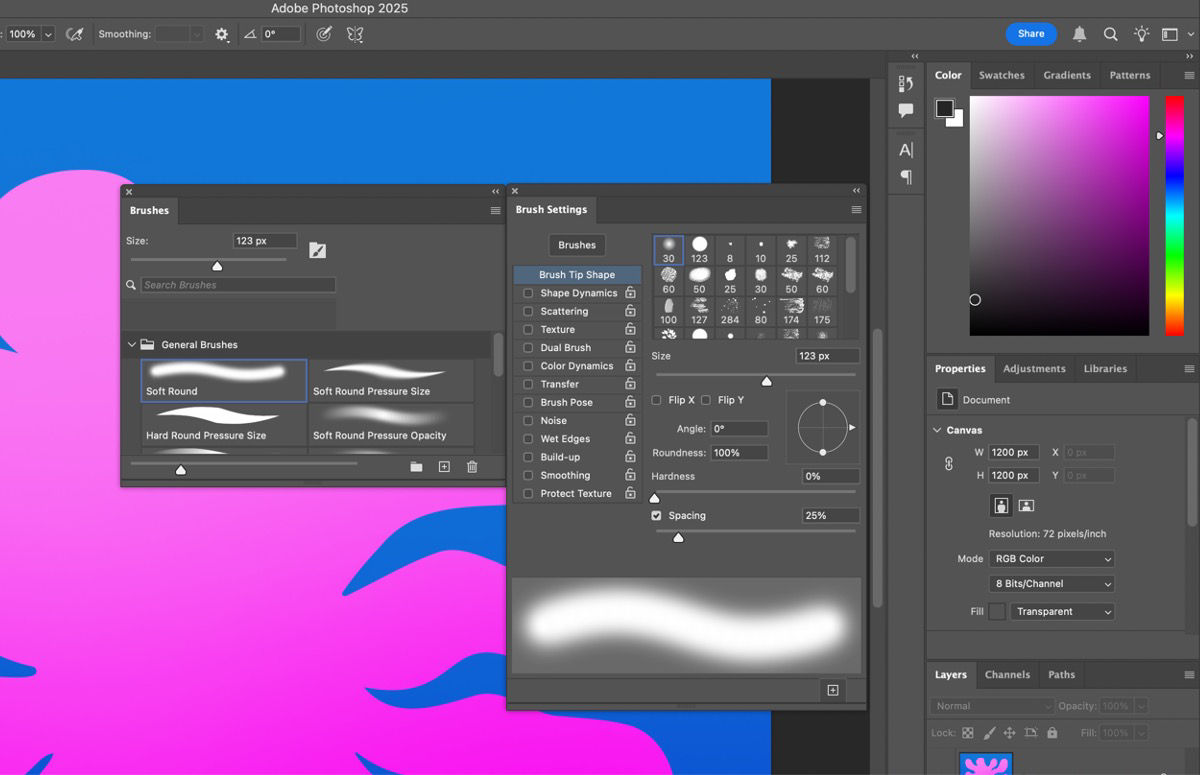
Task: Switch to the Channels tab
Action: [1007, 675]
